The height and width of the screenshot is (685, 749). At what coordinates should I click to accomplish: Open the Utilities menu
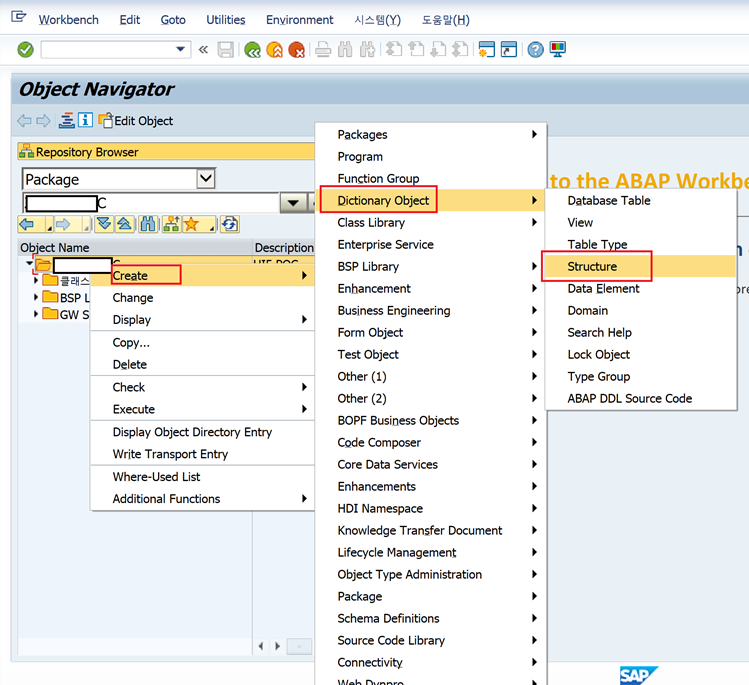click(x=226, y=20)
